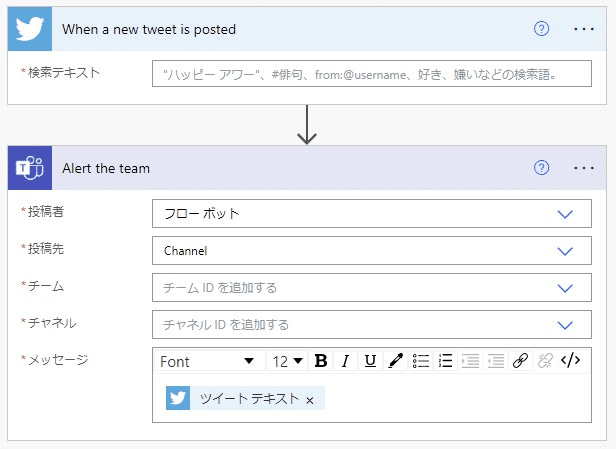Image resolution: width=616 pixels, height=449 pixels.
Task: Click the Twitter bird icon on trigger card
Action: coord(30,29)
